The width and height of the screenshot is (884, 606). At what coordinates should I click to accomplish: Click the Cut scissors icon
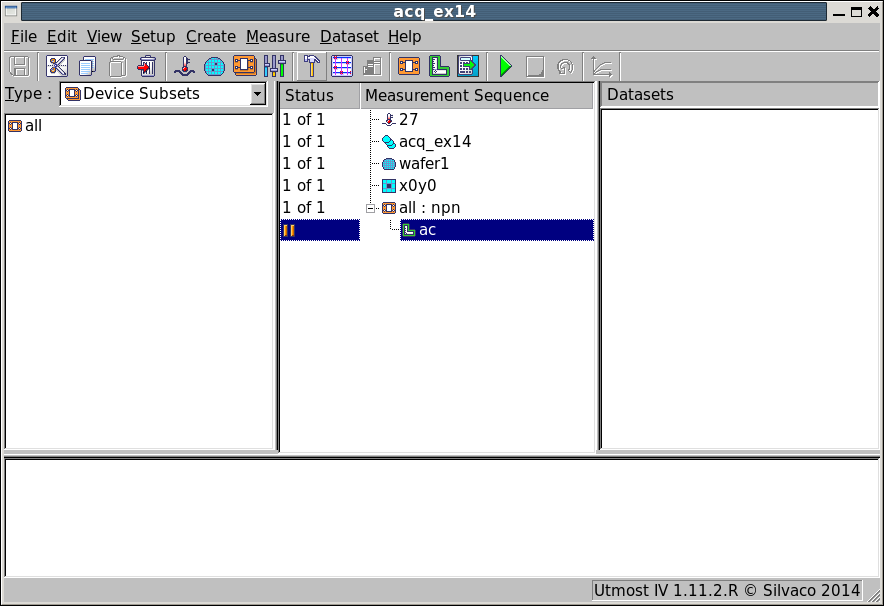pos(57,67)
